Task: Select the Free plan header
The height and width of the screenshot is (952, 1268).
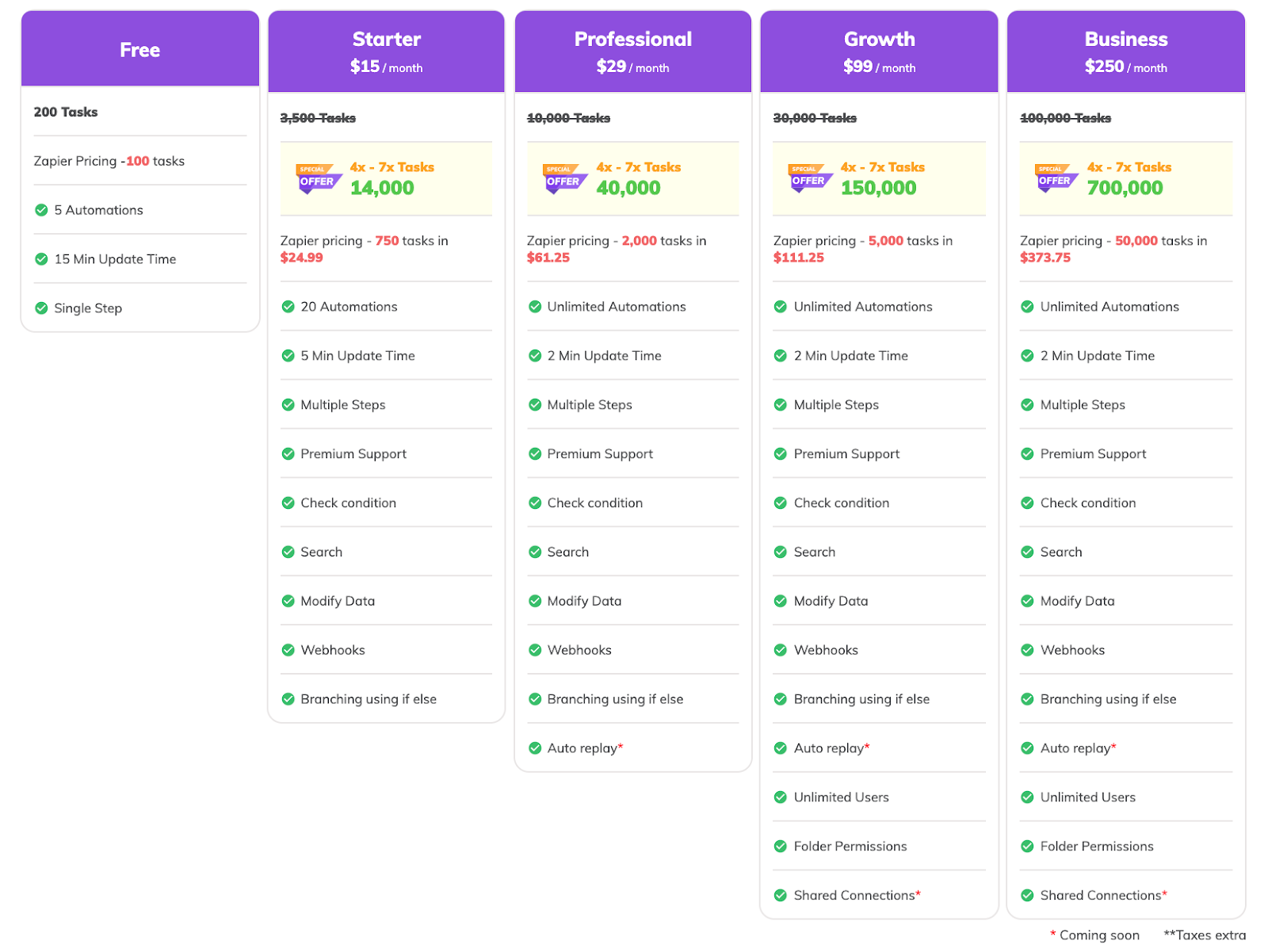Action: 139,50
